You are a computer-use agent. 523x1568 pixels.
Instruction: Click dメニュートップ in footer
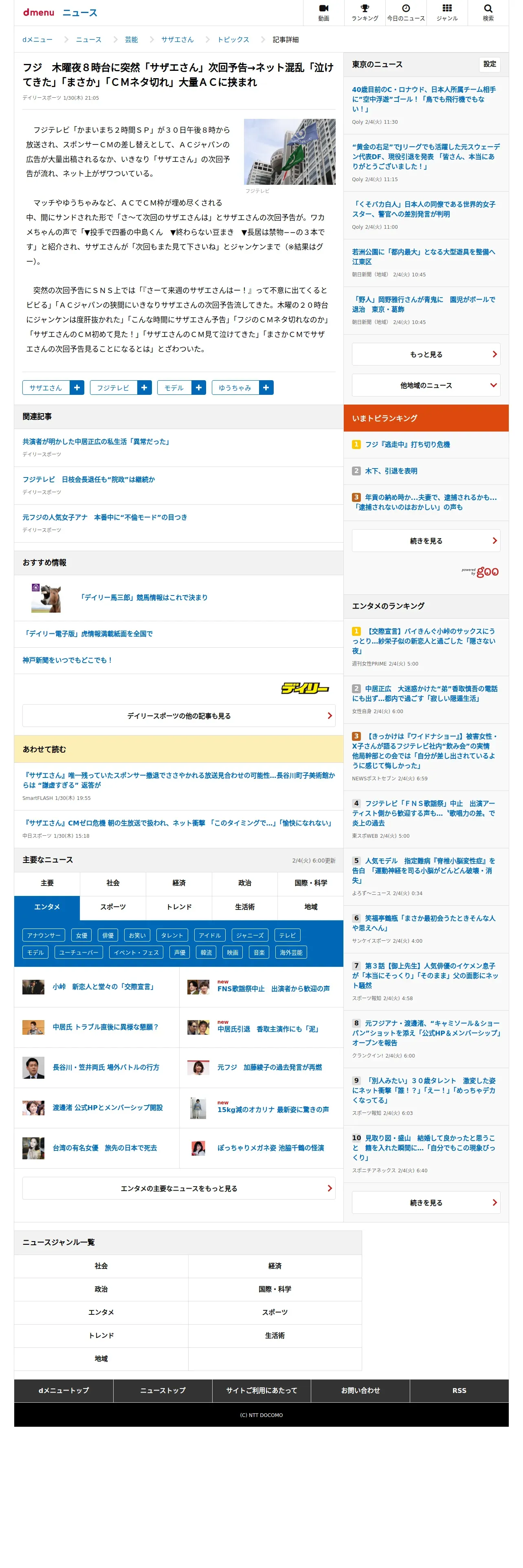tap(63, 1390)
